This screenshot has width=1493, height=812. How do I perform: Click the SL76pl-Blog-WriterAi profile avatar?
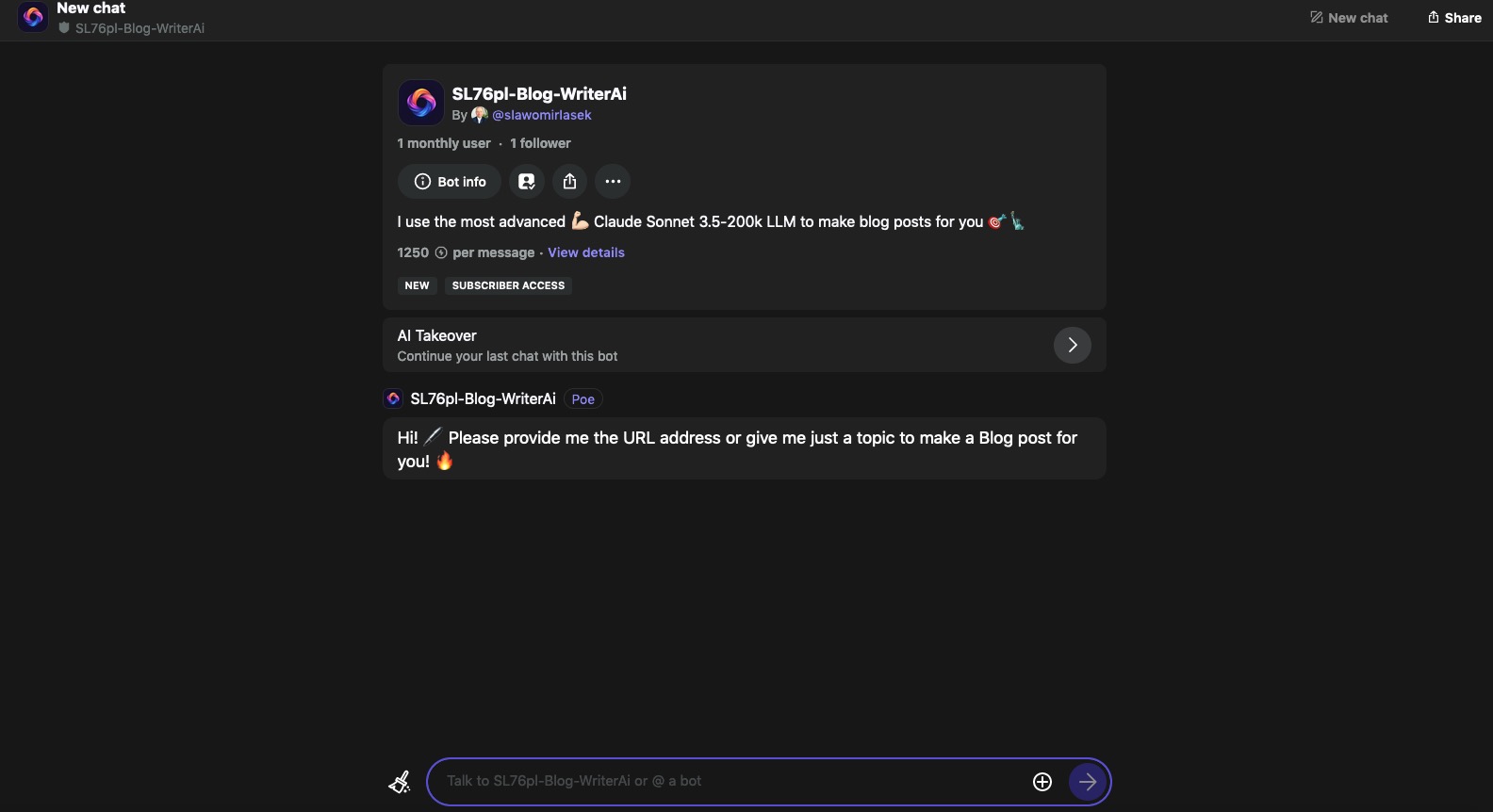[x=421, y=103]
